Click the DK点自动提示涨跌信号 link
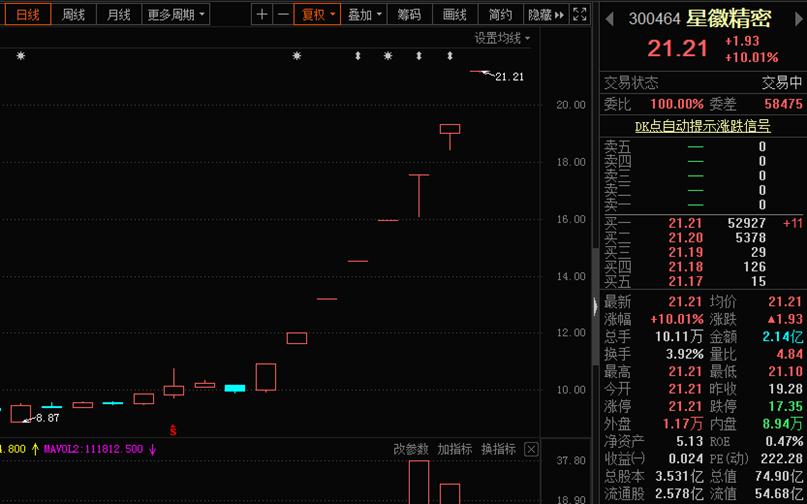The height and width of the screenshot is (504, 807). tap(703, 126)
